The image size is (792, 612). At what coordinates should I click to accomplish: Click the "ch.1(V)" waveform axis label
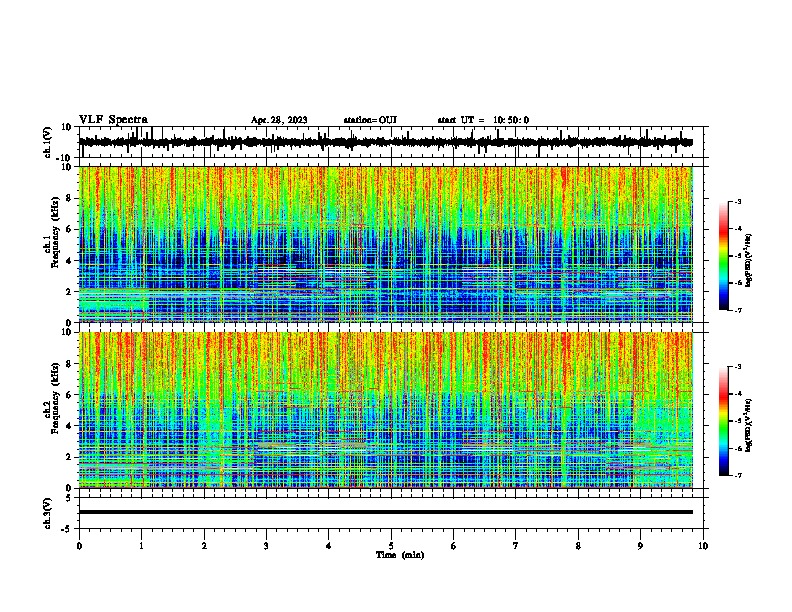point(48,142)
